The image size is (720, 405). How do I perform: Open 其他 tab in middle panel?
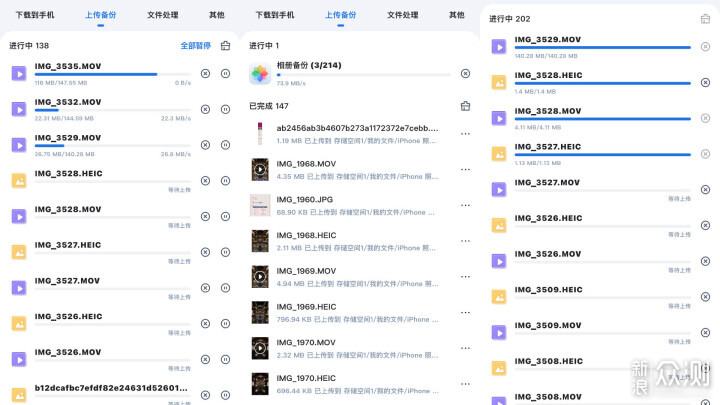(456, 15)
